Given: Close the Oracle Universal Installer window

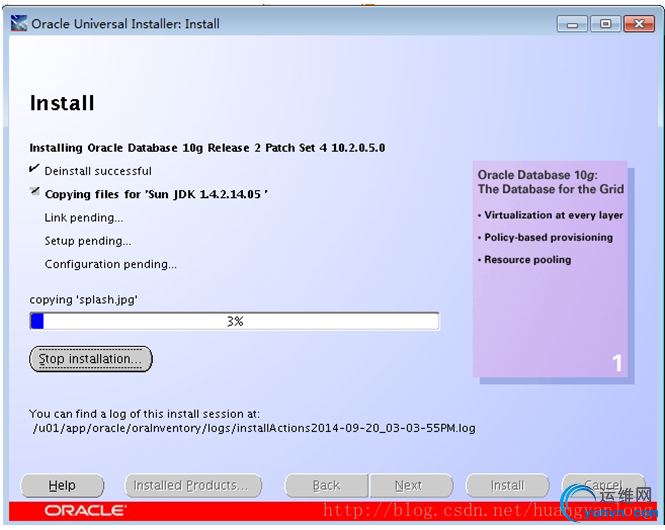Looking at the screenshot, I should [x=640, y=24].
